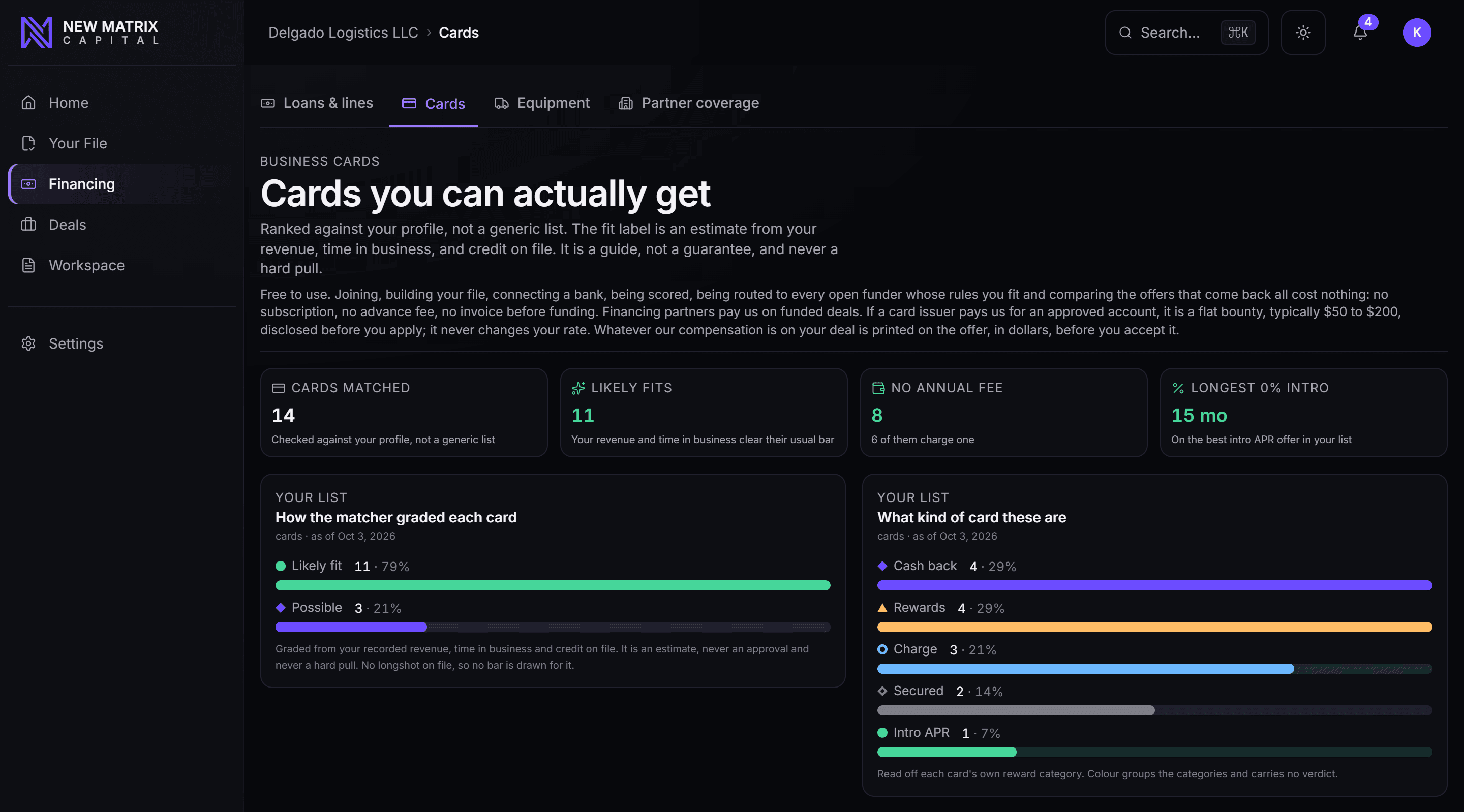
Task: Click the Cards breadcrumb item
Action: tap(459, 33)
